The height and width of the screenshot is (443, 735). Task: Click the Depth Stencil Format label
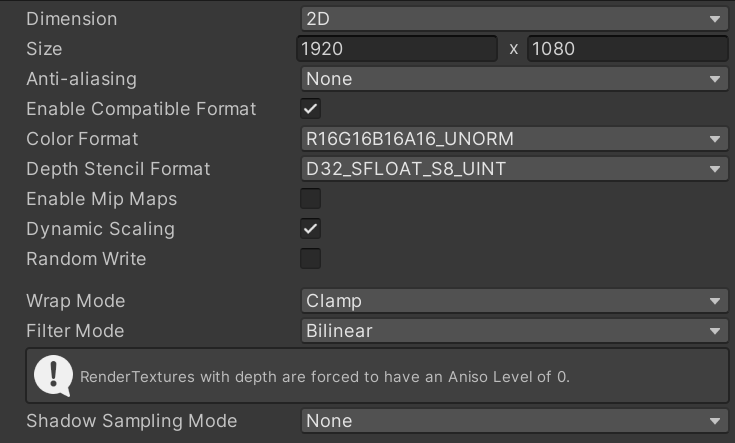point(118,168)
